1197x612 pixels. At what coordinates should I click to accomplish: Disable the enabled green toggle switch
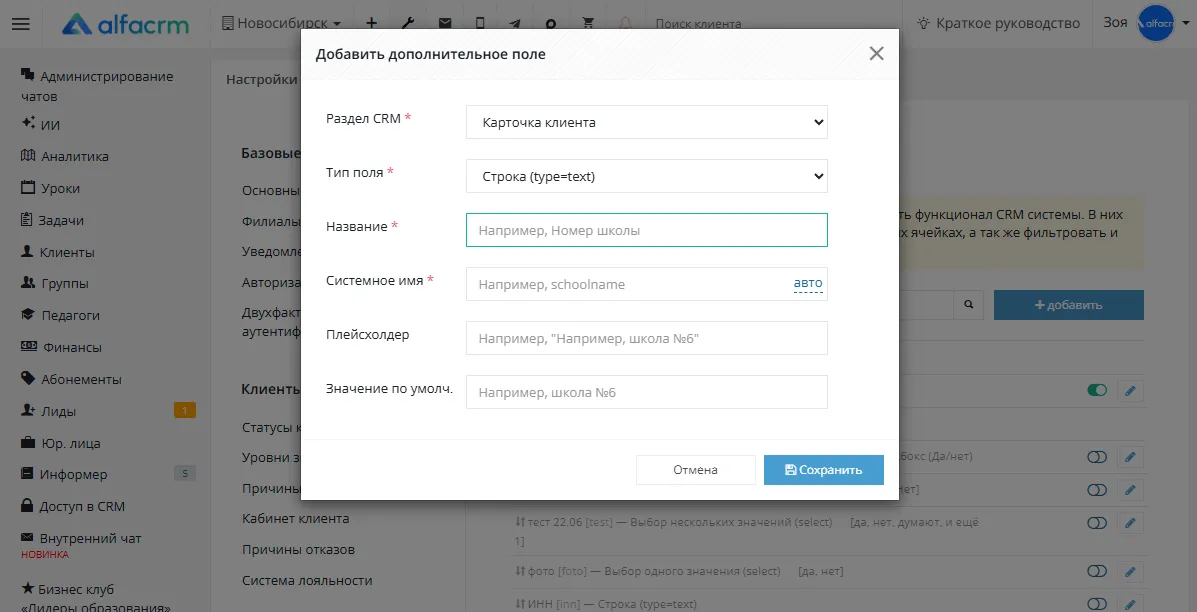click(1097, 391)
